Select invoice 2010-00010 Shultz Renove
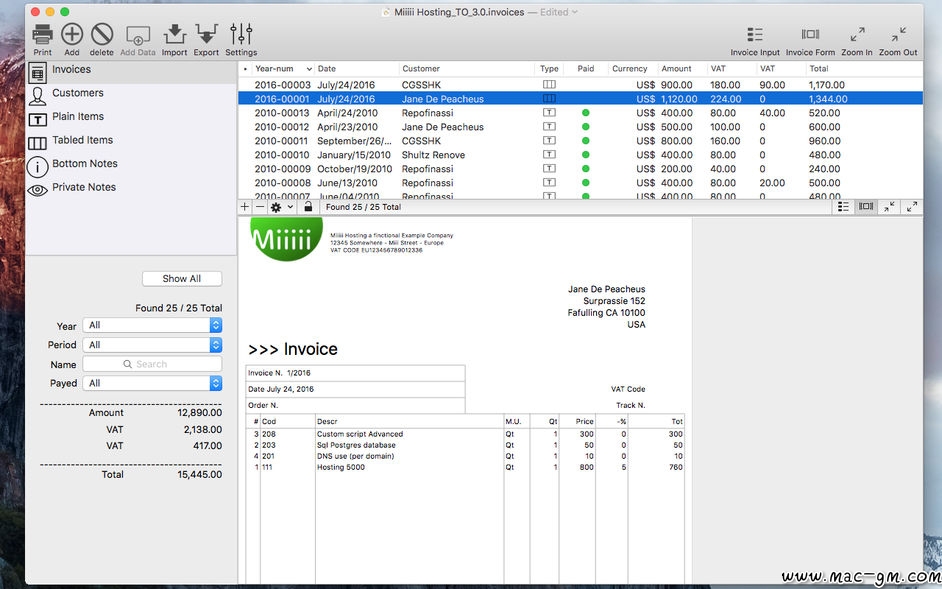Screen dimensions: 942x589 point(580,155)
